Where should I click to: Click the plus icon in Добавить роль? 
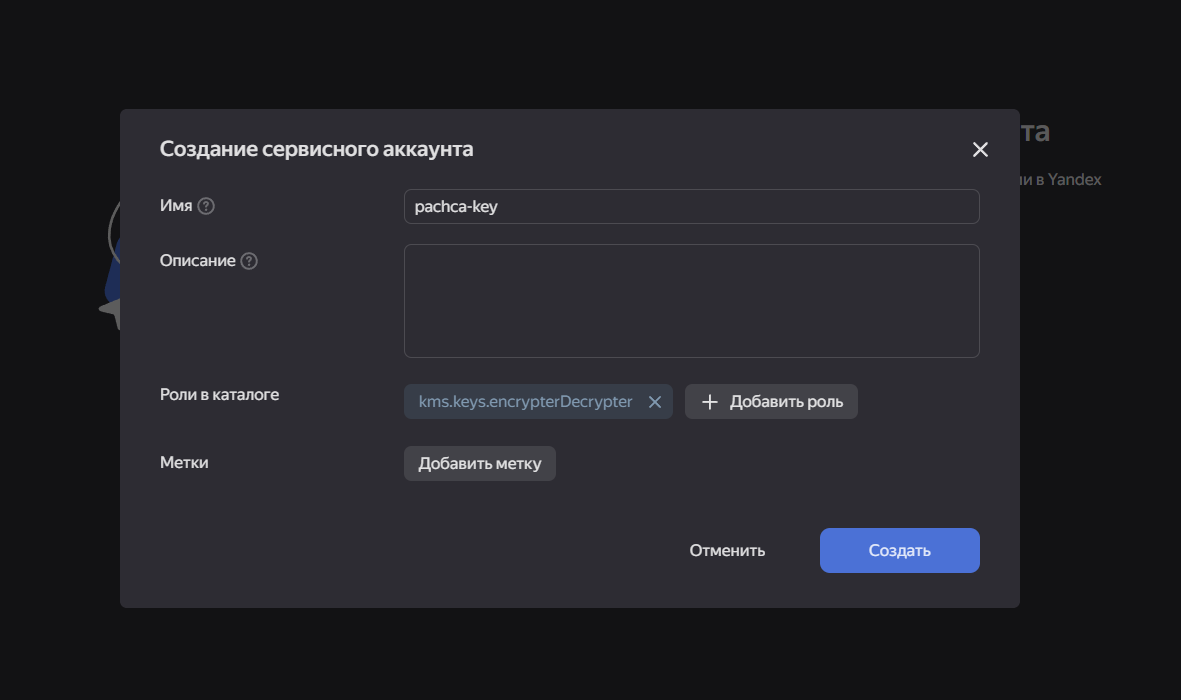pos(710,402)
